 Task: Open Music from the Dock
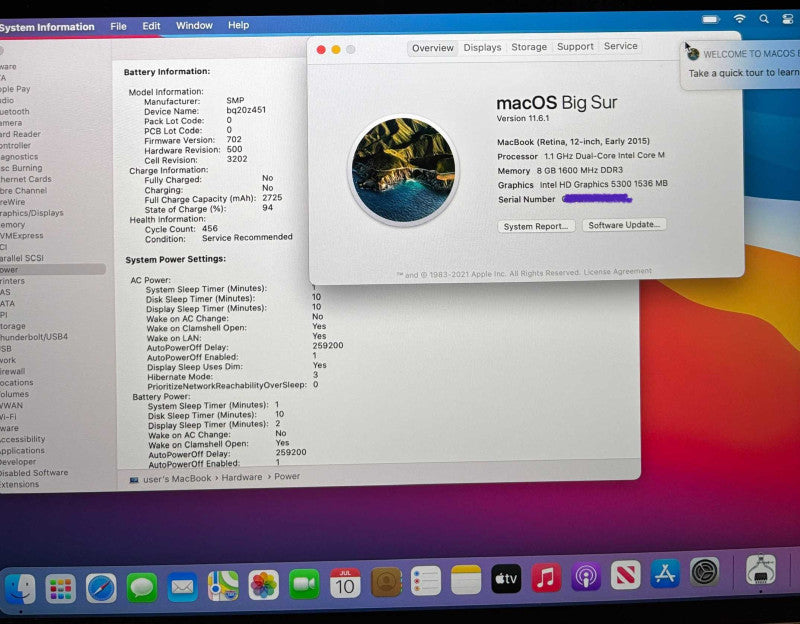coord(546,578)
